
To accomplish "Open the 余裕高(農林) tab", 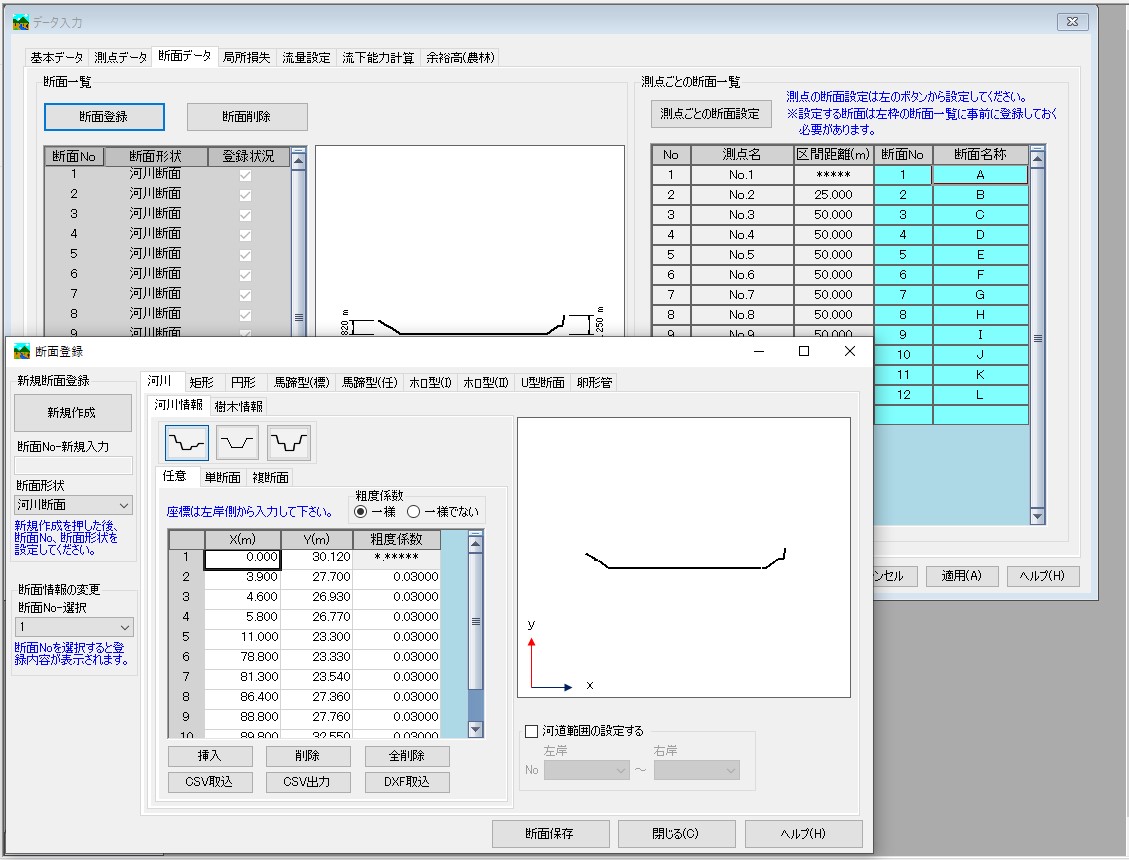I will [460, 58].
